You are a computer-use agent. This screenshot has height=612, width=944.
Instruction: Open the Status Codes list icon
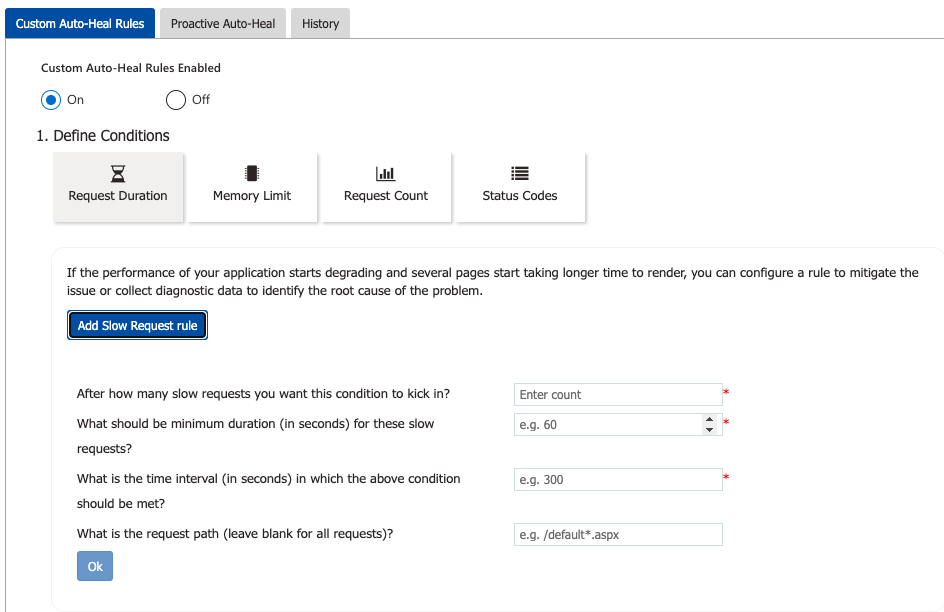pos(519,172)
